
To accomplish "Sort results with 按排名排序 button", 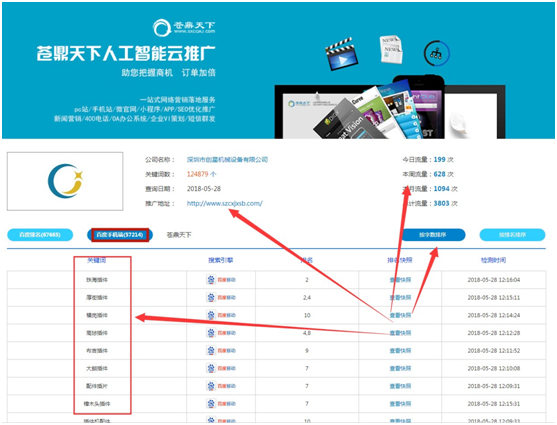I will [x=512, y=235].
